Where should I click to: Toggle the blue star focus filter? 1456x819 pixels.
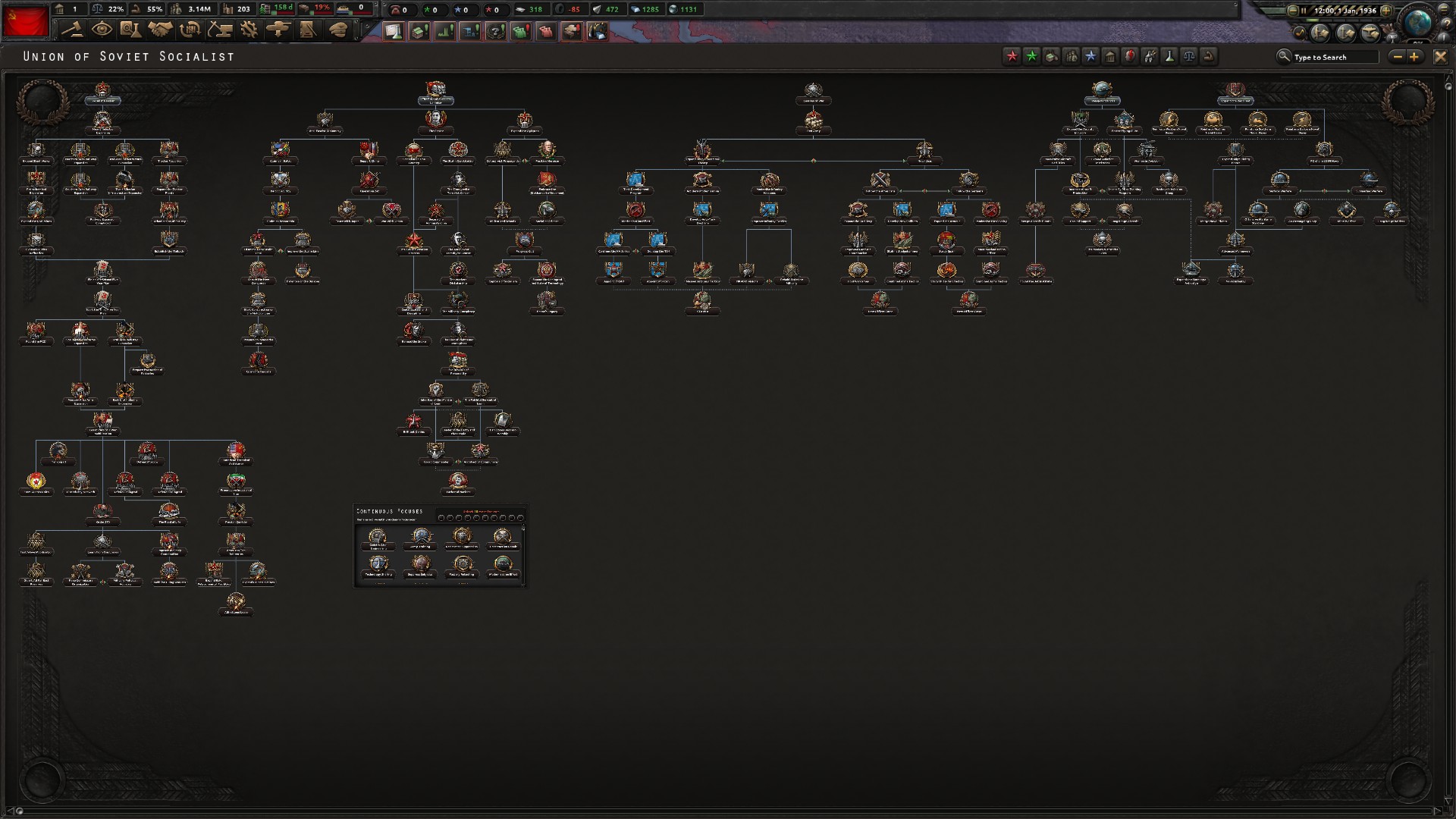tap(1090, 56)
